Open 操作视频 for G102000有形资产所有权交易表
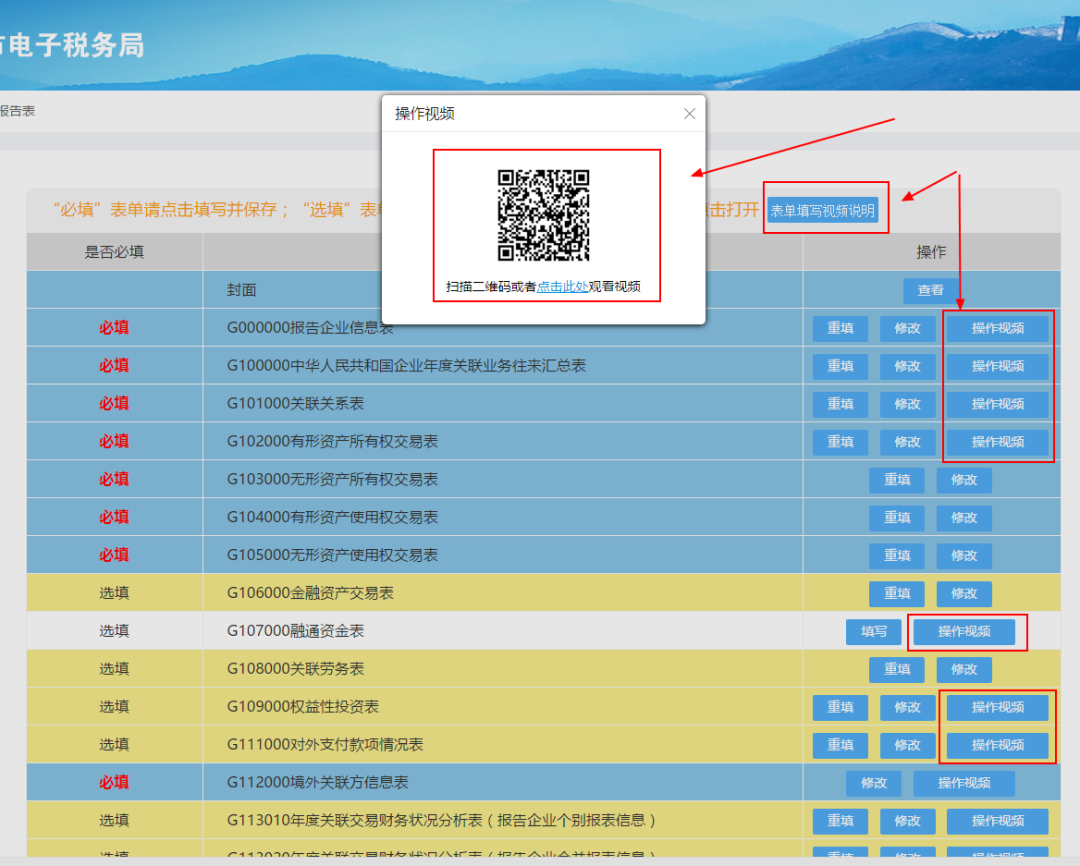This screenshot has width=1080, height=866. 997,442
